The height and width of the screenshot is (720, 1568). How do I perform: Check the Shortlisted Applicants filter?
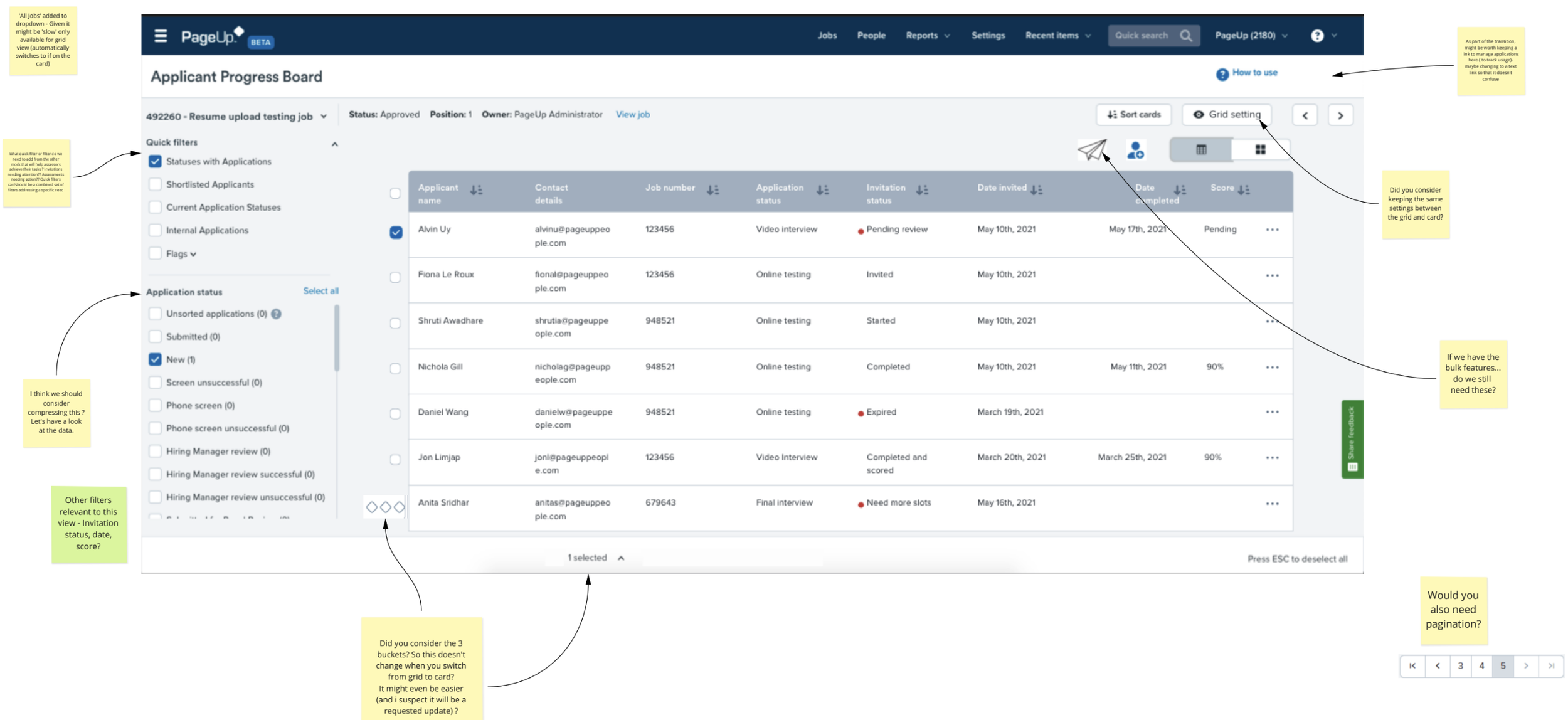tap(155, 184)
